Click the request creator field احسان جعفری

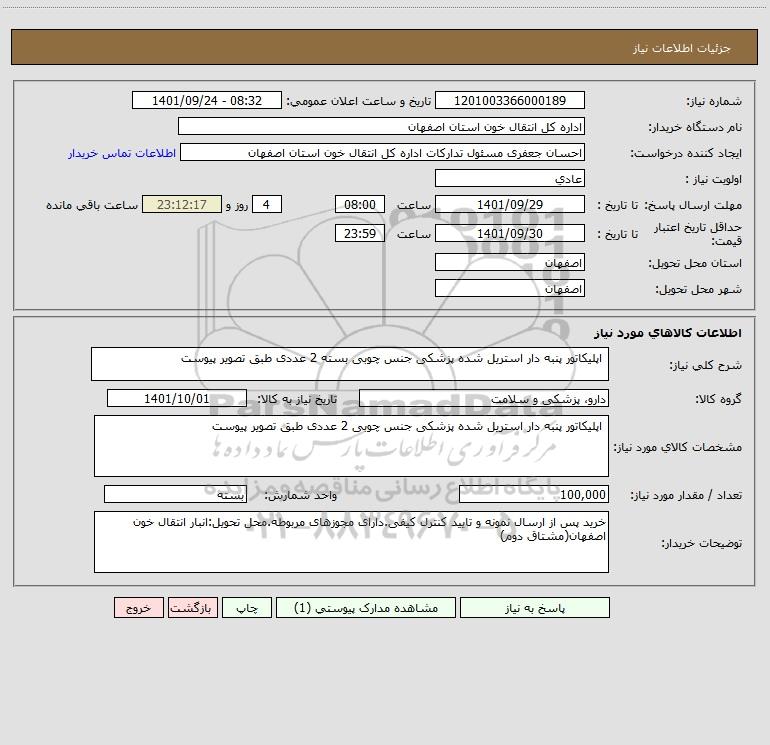382,152
